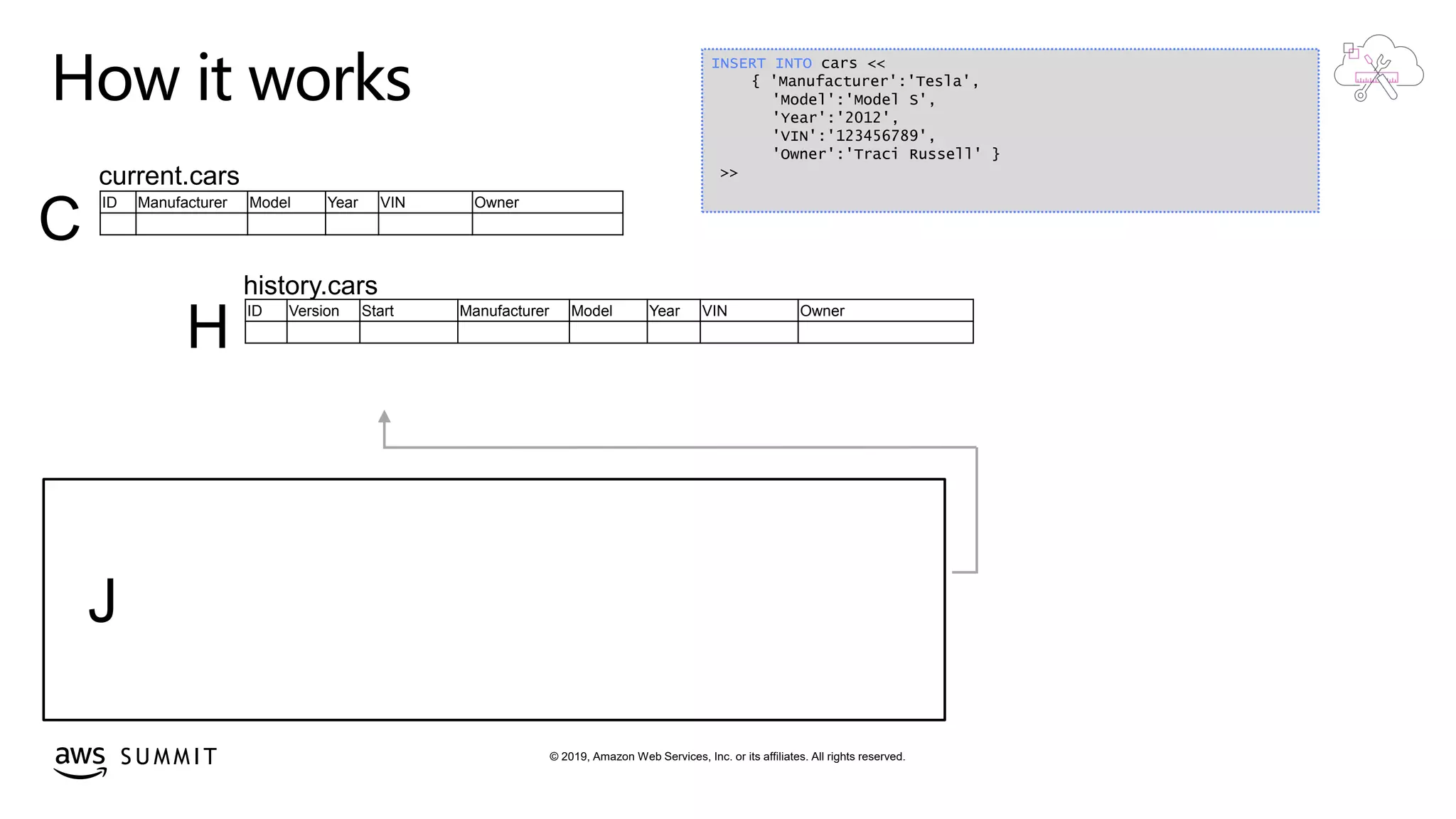1456x819 pixels.
Task: Select Owner header in current.cars table
Action: pyautogui.click(x=497, y=203)
